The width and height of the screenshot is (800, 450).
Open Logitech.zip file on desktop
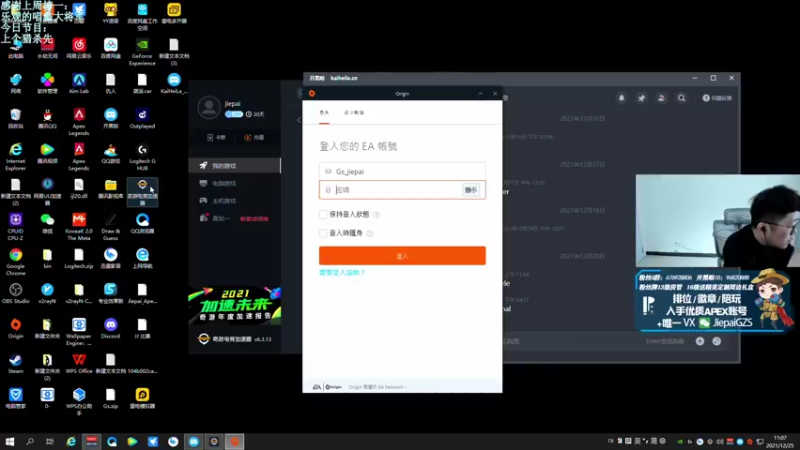[79, 258]
